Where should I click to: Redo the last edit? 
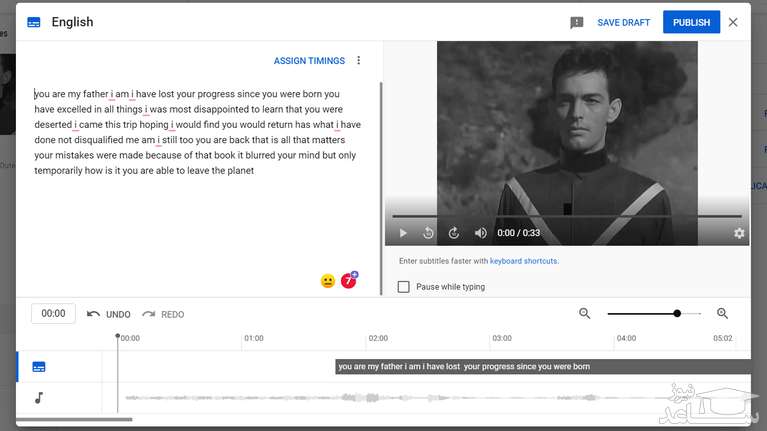pos(163,314)
